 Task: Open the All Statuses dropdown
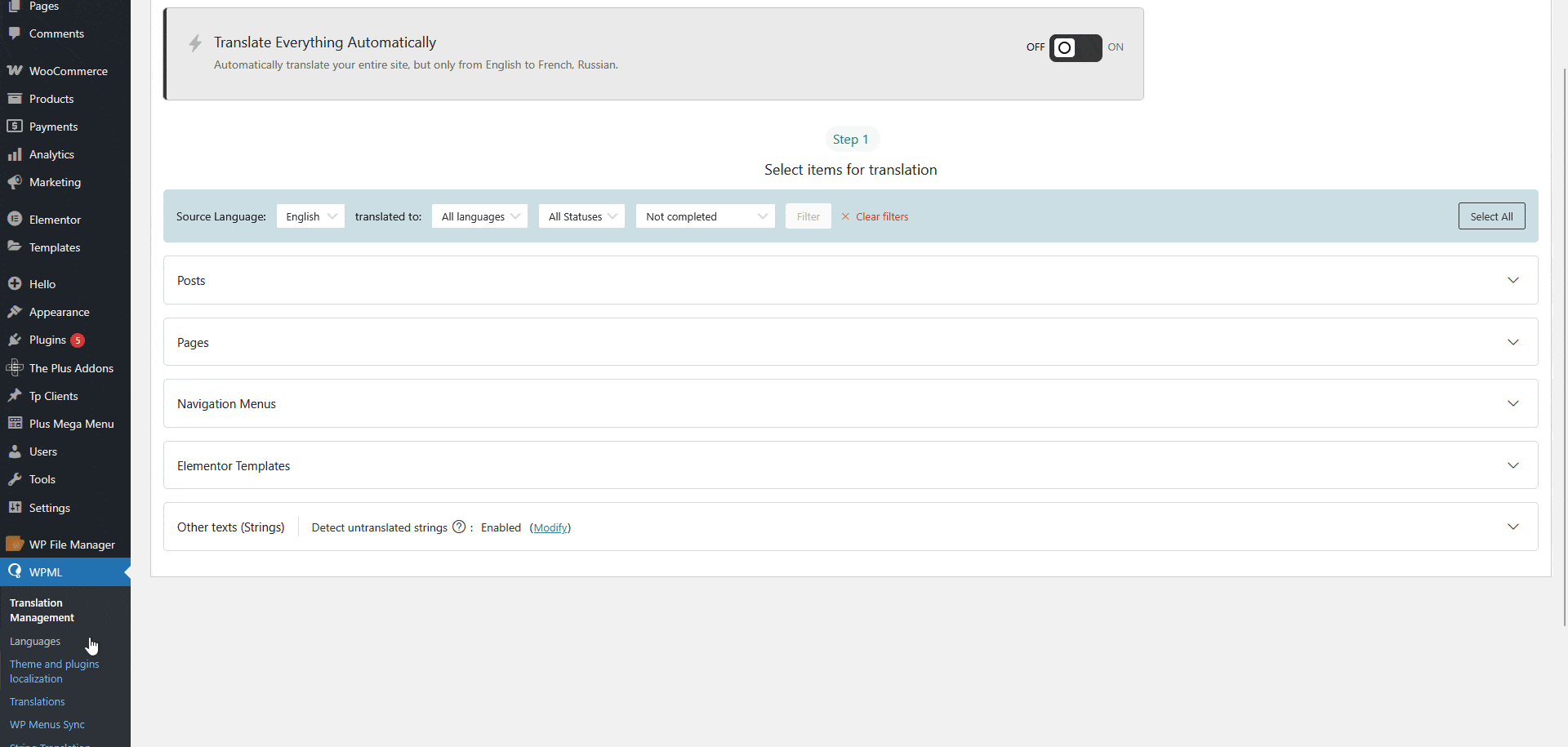click(x=581, y=216)
